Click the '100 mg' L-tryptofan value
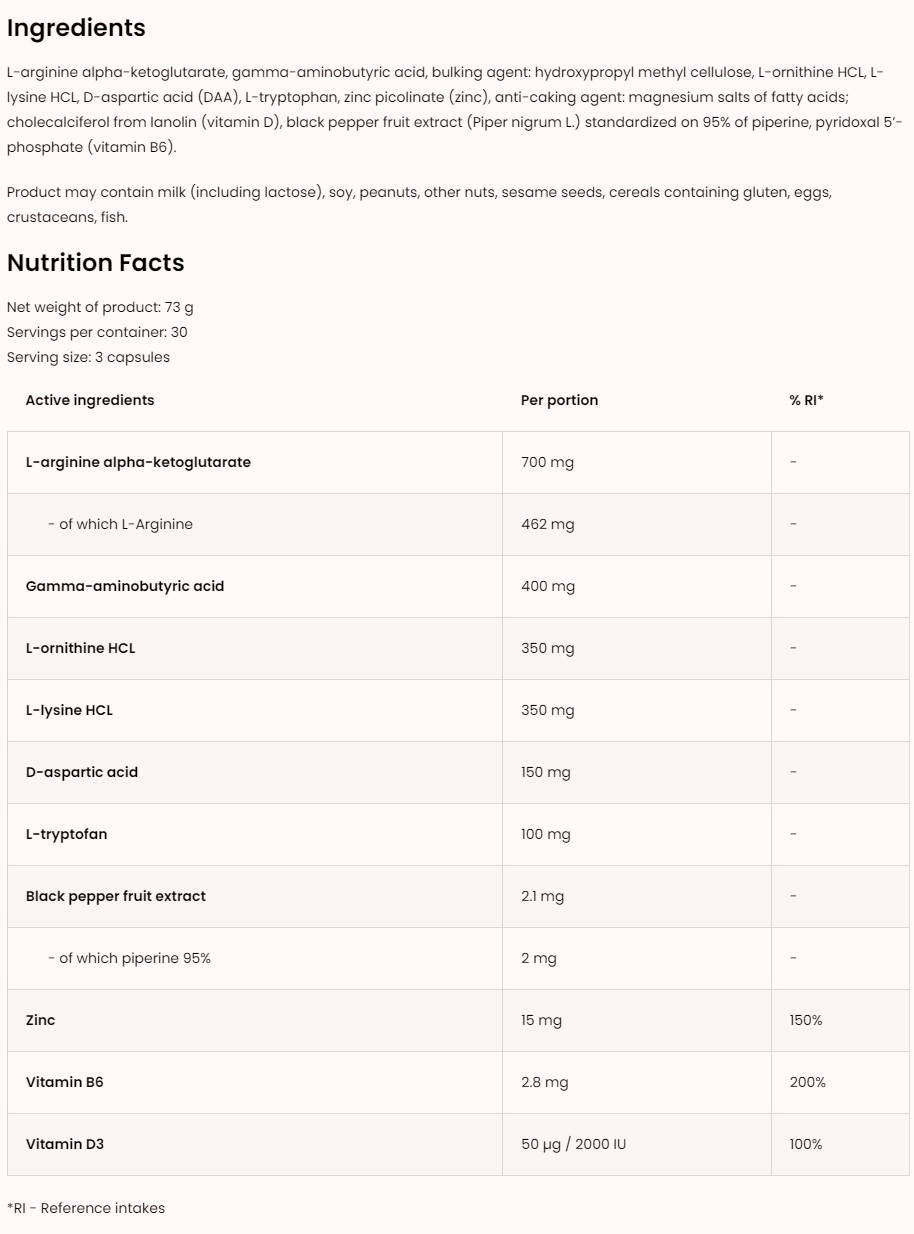Screen dimensions: 914x1234 tap(546, 834)
